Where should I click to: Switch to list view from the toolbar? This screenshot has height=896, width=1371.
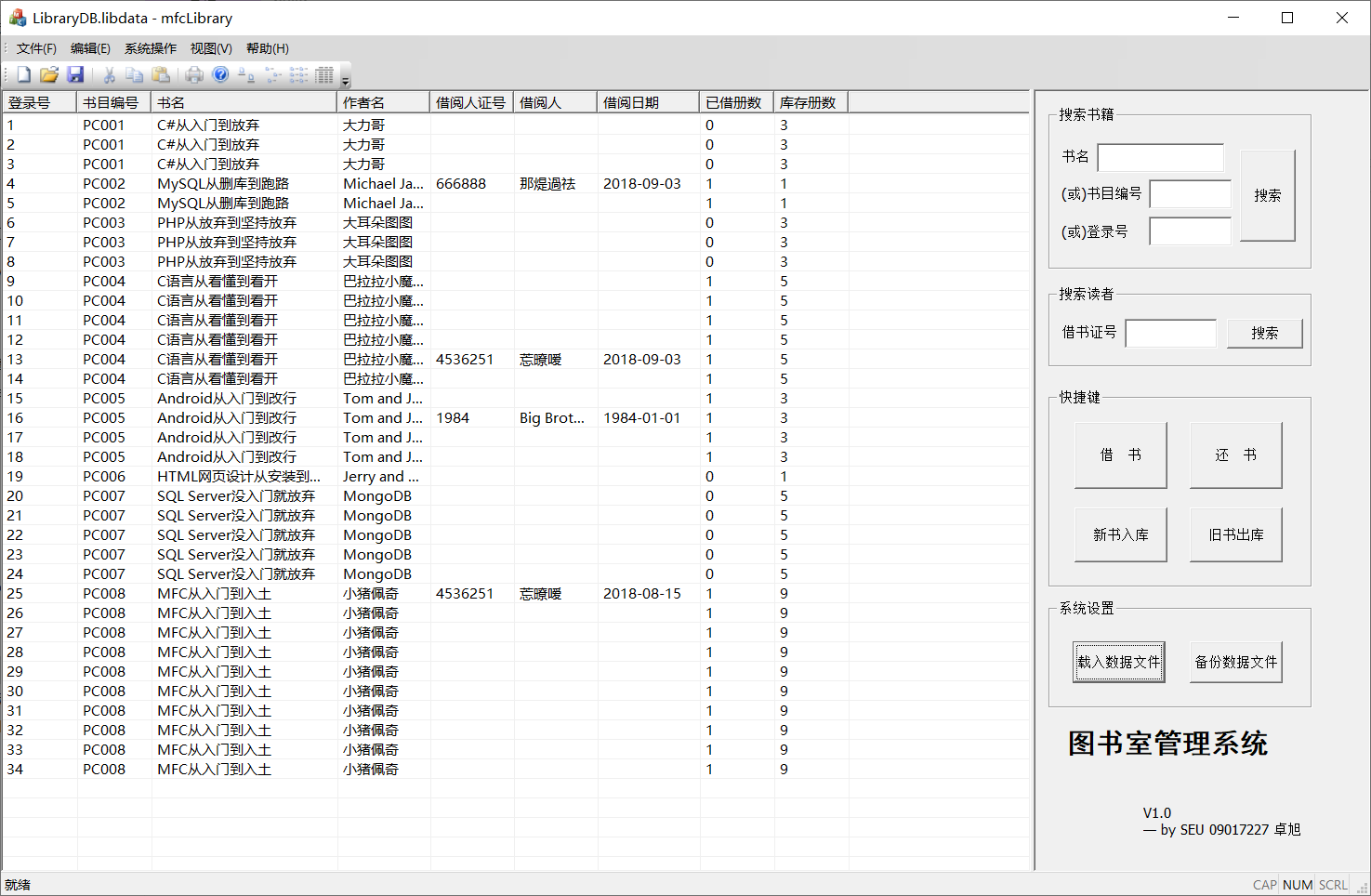click(x=299, y=74)
